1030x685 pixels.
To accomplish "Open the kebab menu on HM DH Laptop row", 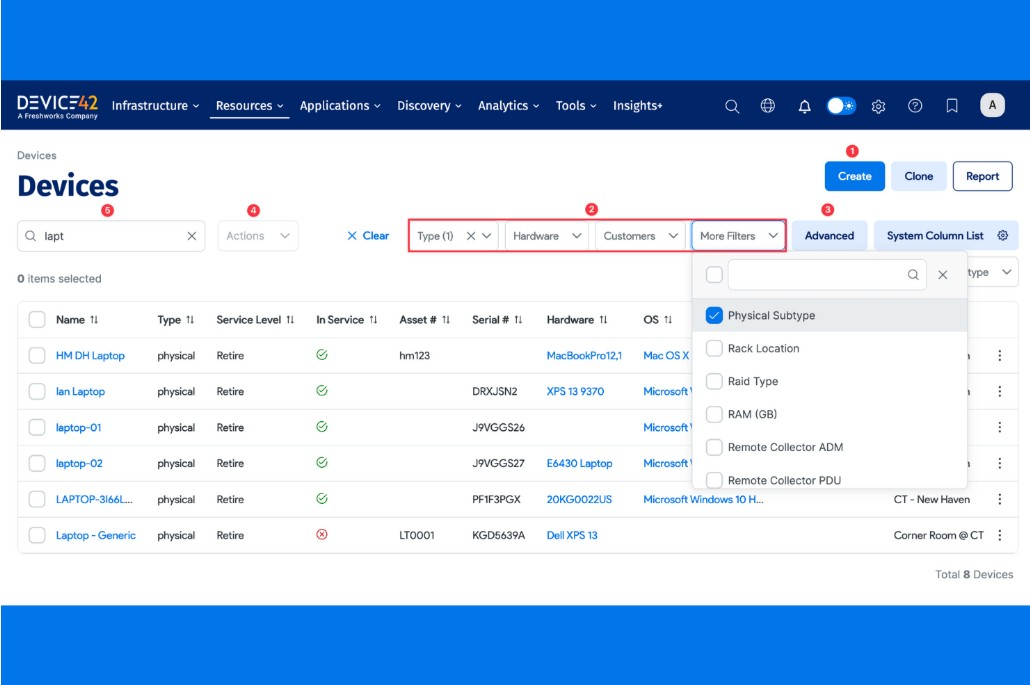I will click(x=998, y=355).
